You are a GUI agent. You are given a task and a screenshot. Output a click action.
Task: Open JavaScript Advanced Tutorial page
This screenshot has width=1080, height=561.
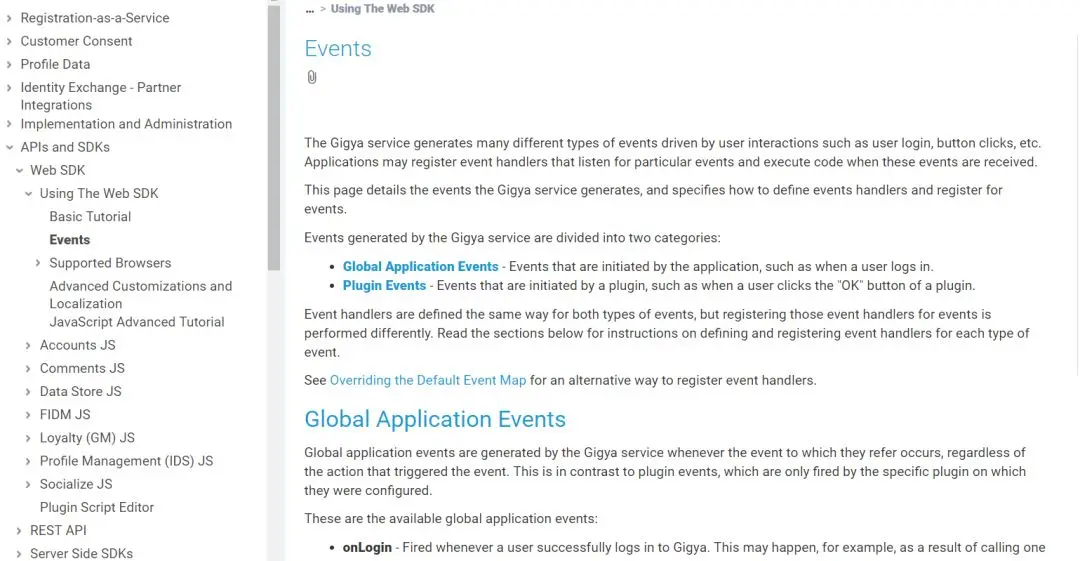coord(137,322)
